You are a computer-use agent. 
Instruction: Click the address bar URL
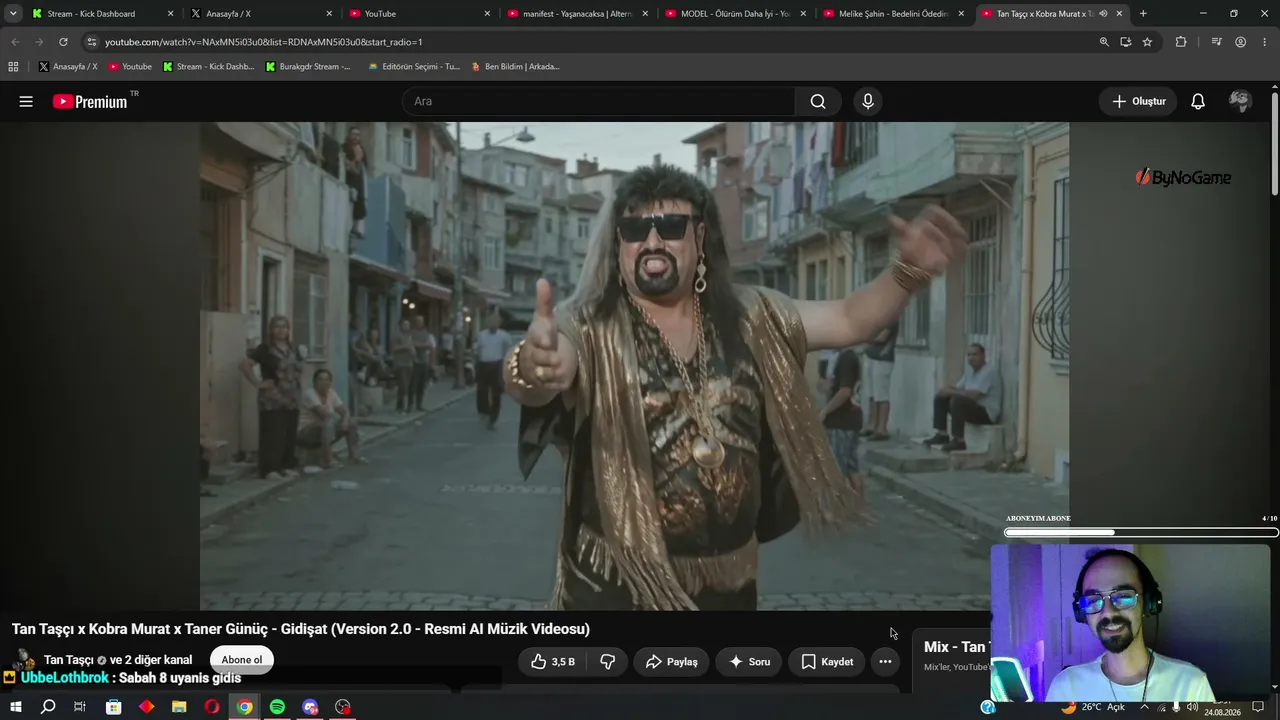click(264, 42)
